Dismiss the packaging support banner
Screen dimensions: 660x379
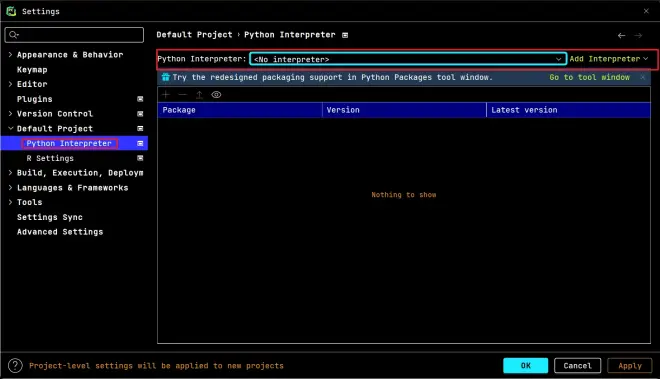pyautogui.click(x=643, y=77)
